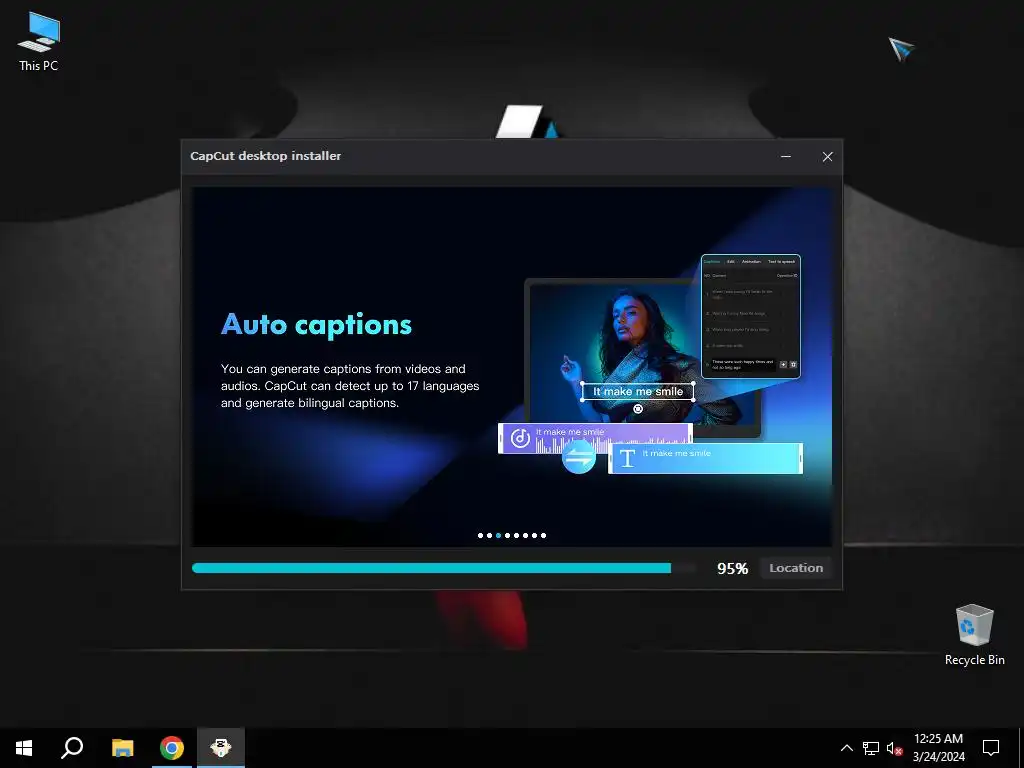
Task: Select the fourth carousel page dot
Action: [x=507, y=536]
